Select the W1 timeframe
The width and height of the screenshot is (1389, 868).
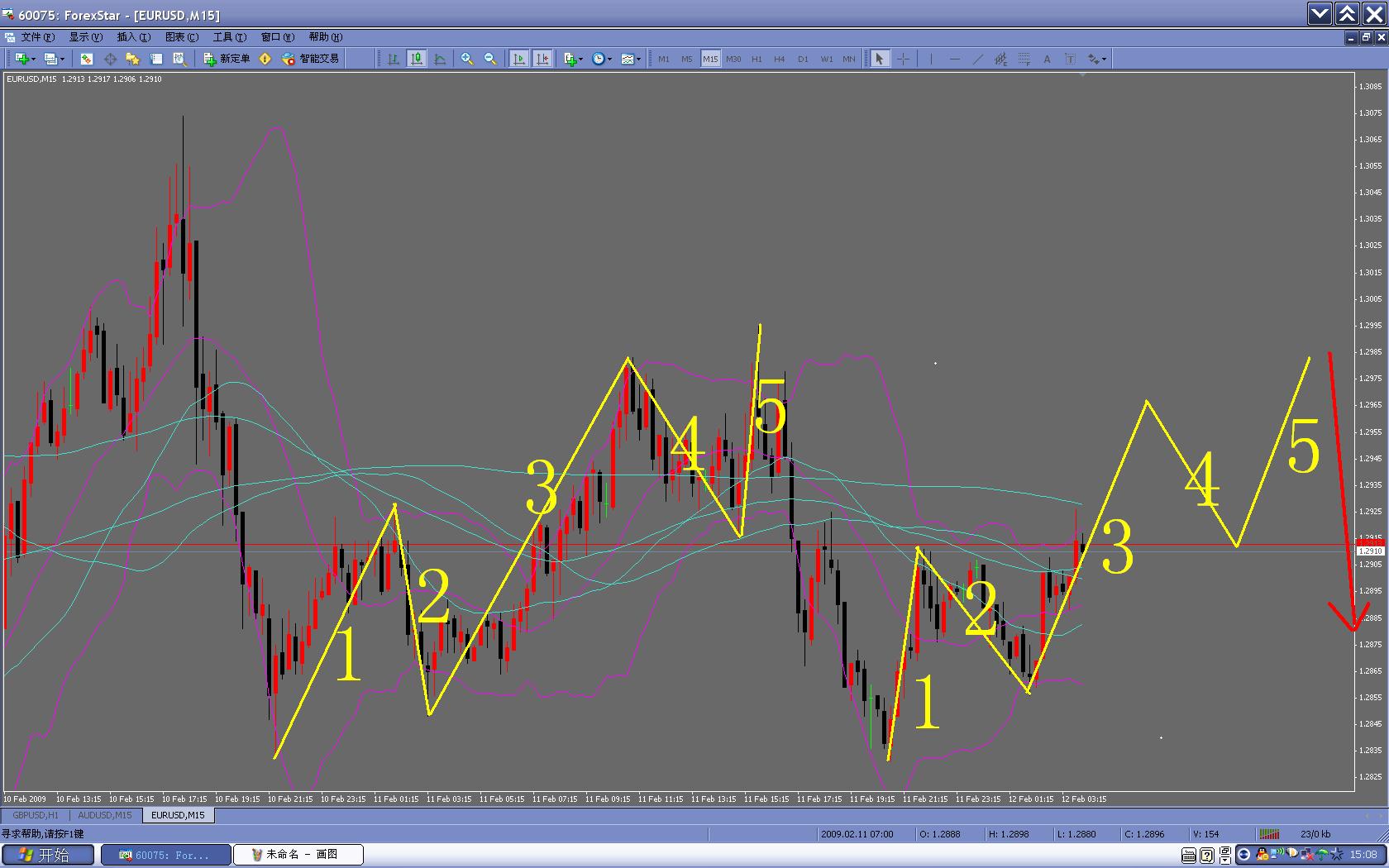tap(827, 59)
